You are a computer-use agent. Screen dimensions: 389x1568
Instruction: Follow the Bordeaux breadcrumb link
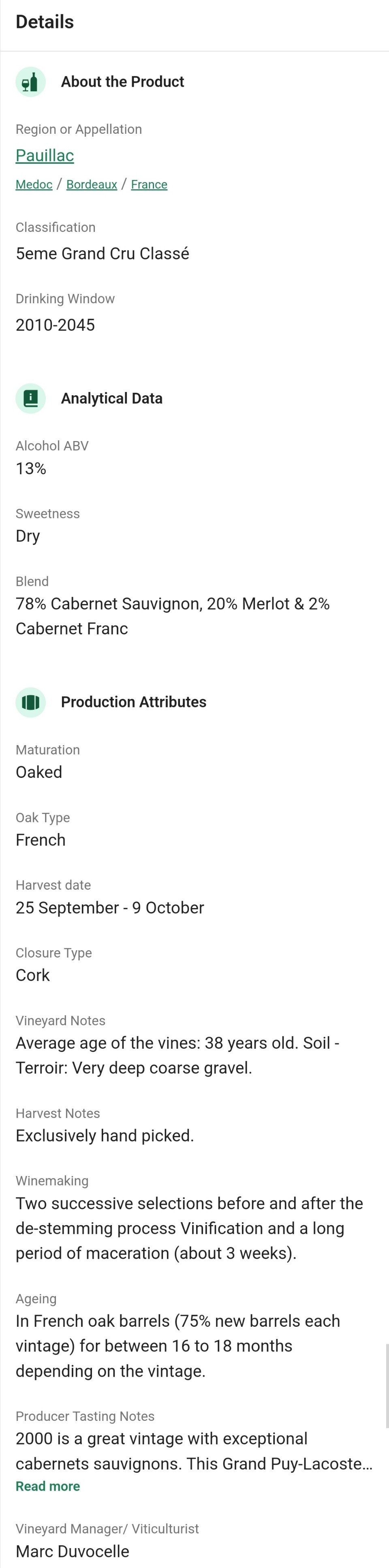pos(91,184)
